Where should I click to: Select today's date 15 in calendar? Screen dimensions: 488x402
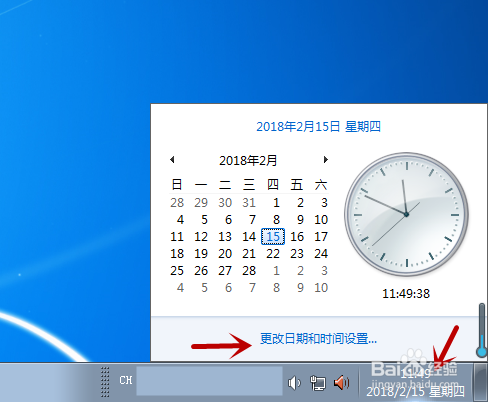[x=273, y=237]
